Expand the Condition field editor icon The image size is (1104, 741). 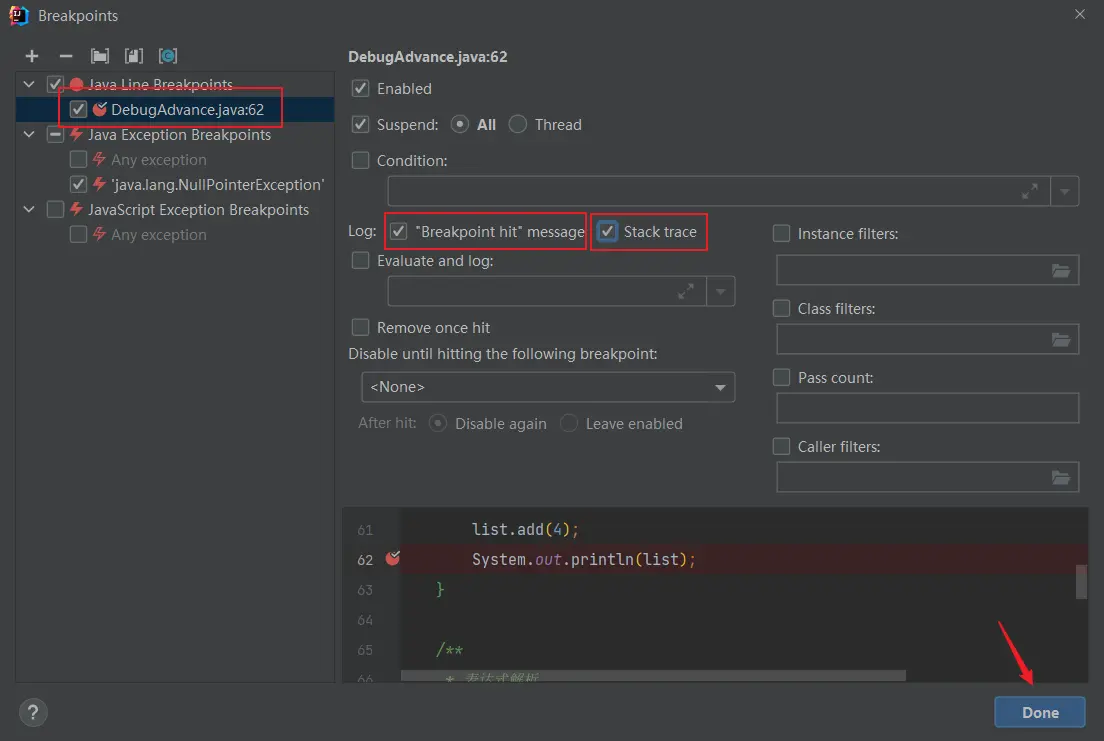coord(1029,192)
